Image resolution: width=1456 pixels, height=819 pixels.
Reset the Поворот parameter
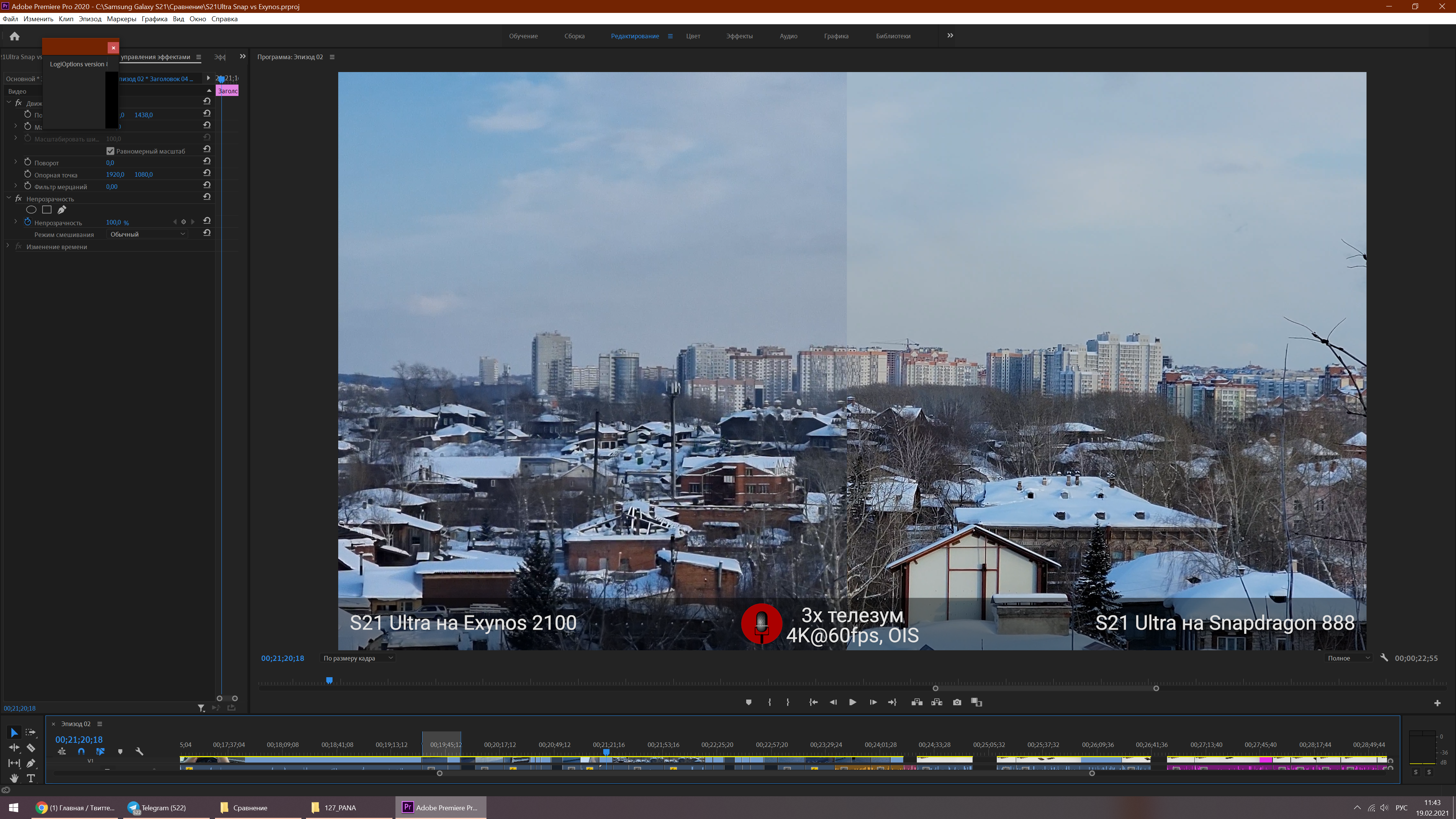click(207, 161)
